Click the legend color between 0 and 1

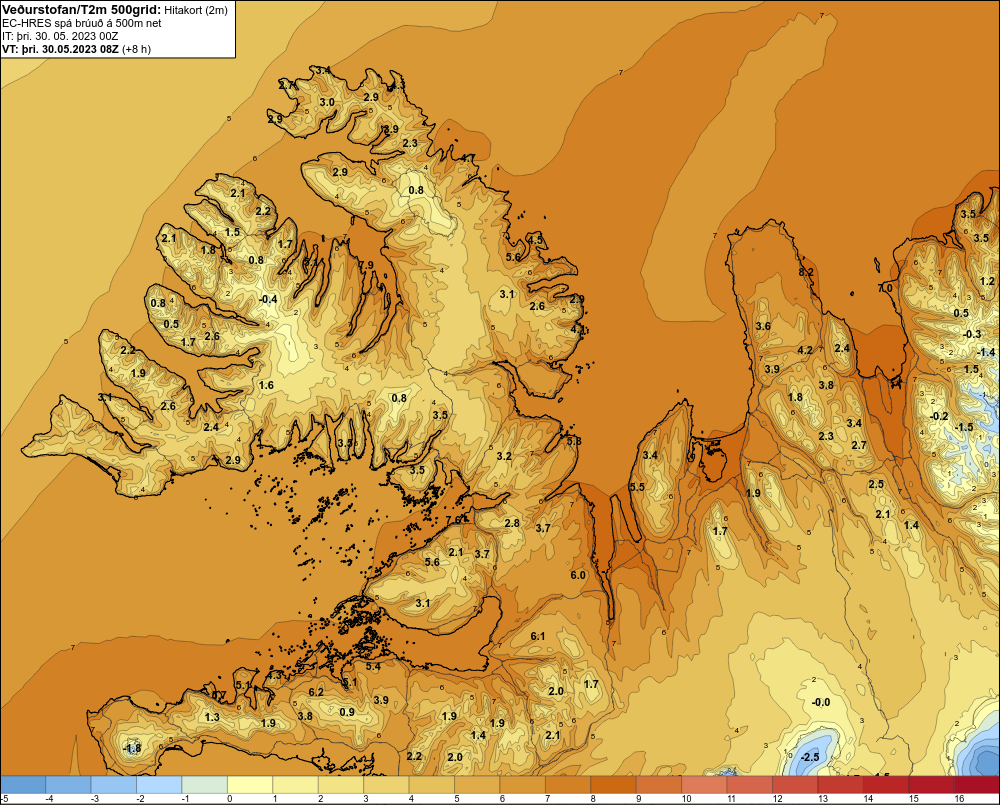250,785
